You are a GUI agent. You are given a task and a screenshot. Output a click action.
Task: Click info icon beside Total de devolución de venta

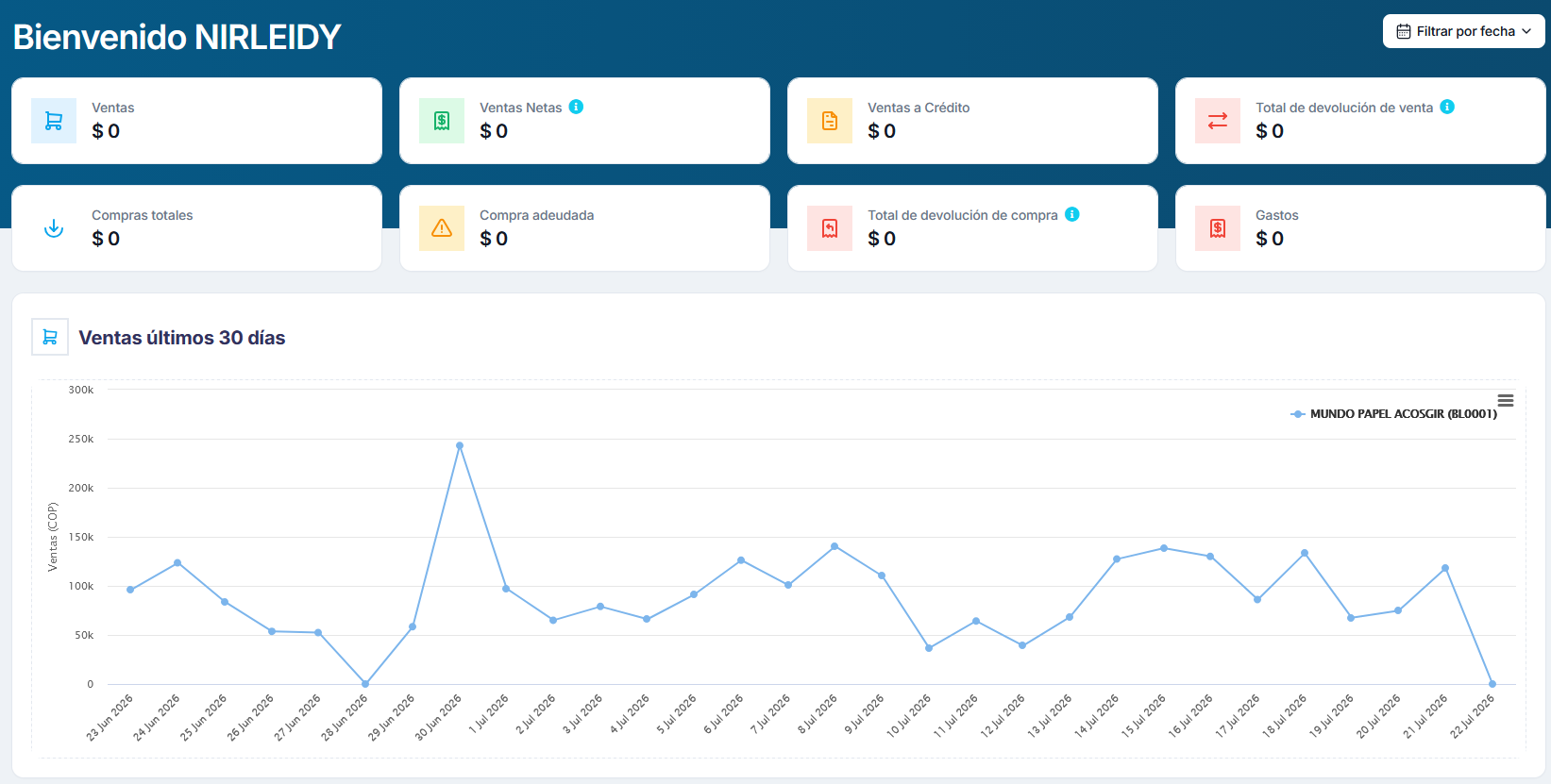pyautogui.click(x=1447, y=107)
